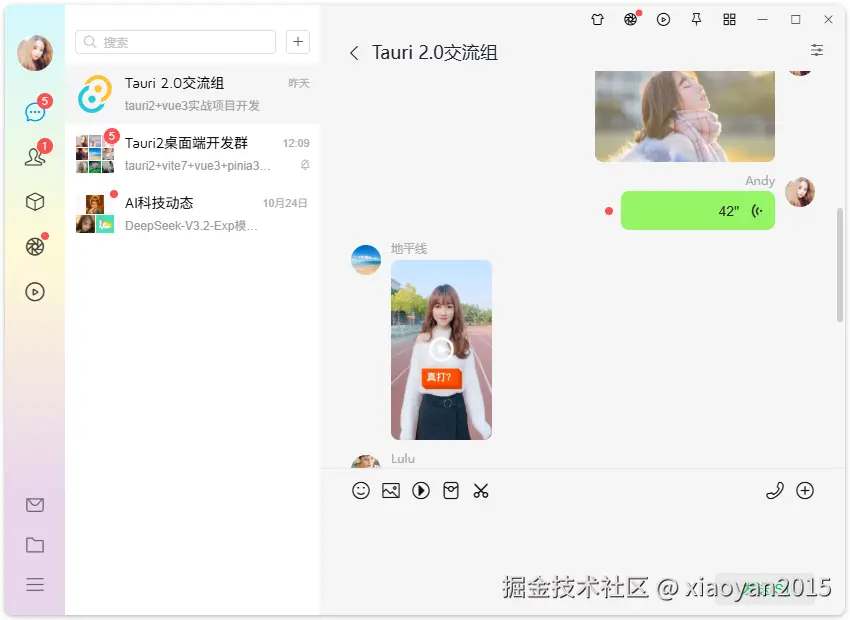Open the mail icon near the sidebar bottom
Screen dimensions: 850x620
[35, 505]
